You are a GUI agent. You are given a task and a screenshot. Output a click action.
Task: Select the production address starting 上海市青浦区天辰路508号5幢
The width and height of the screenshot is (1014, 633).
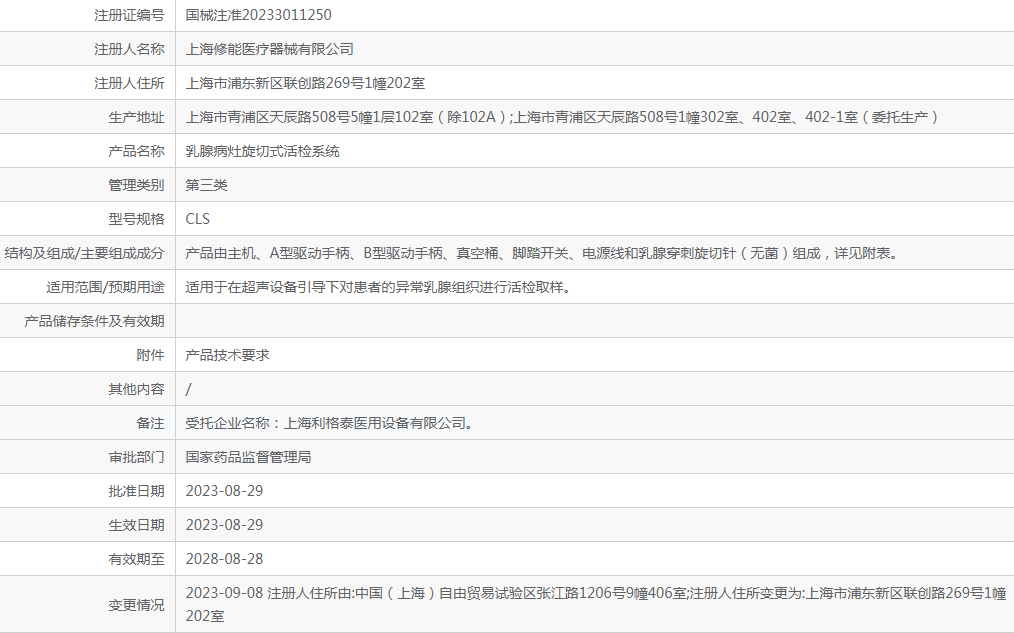point(562,117)
